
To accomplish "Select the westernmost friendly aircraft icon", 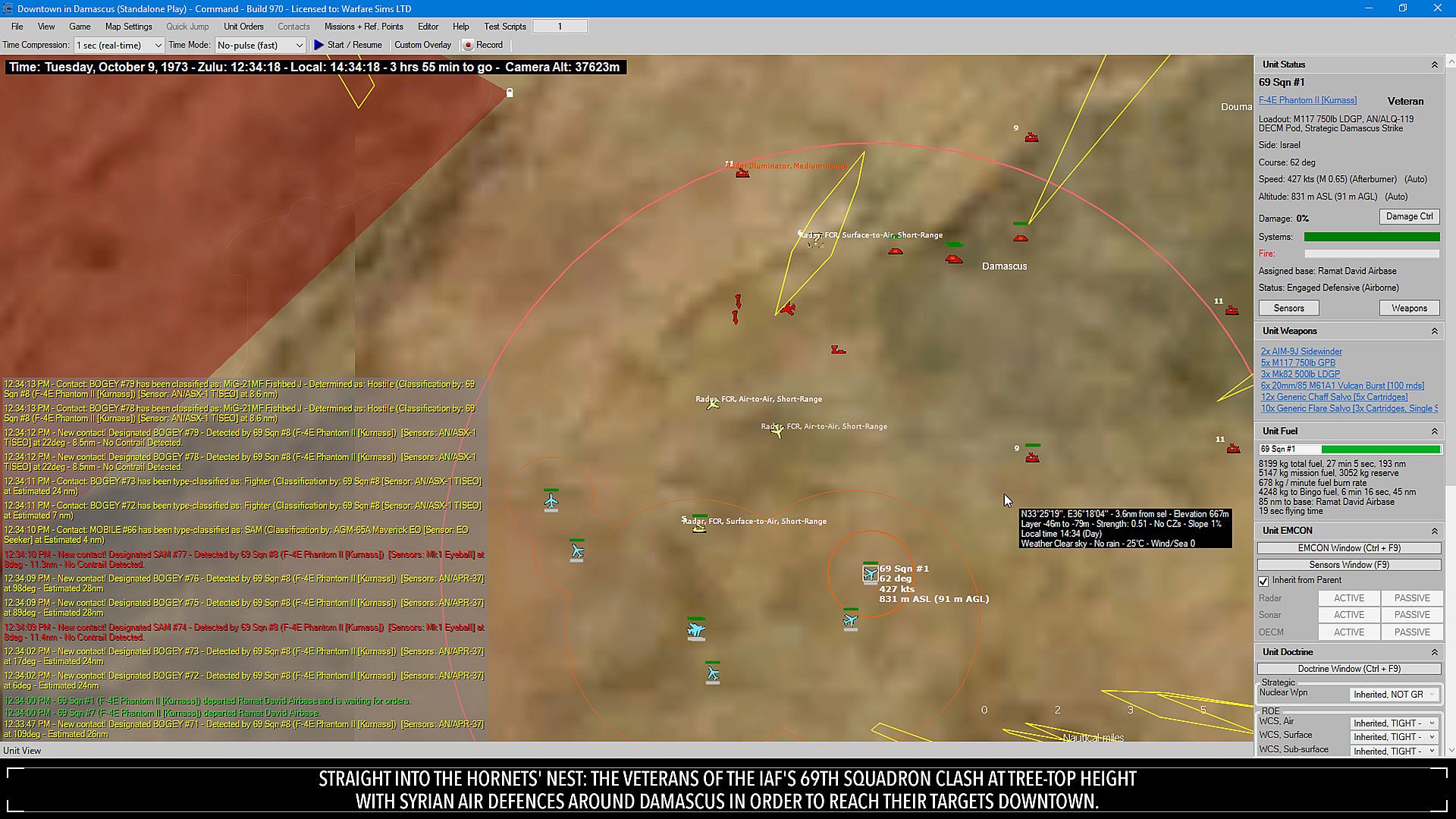I will [551, 501].
